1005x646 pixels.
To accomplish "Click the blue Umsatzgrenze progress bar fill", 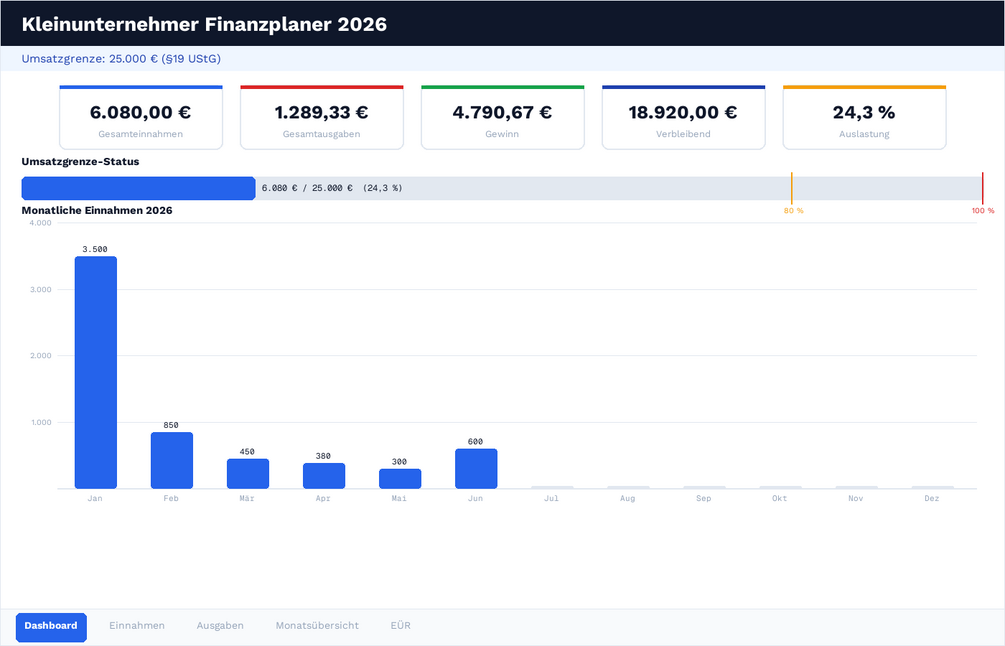I will click(x=138, y=188).
